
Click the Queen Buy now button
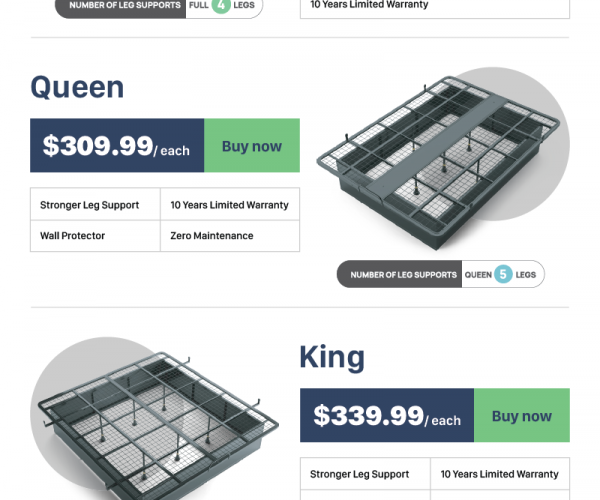252,146
